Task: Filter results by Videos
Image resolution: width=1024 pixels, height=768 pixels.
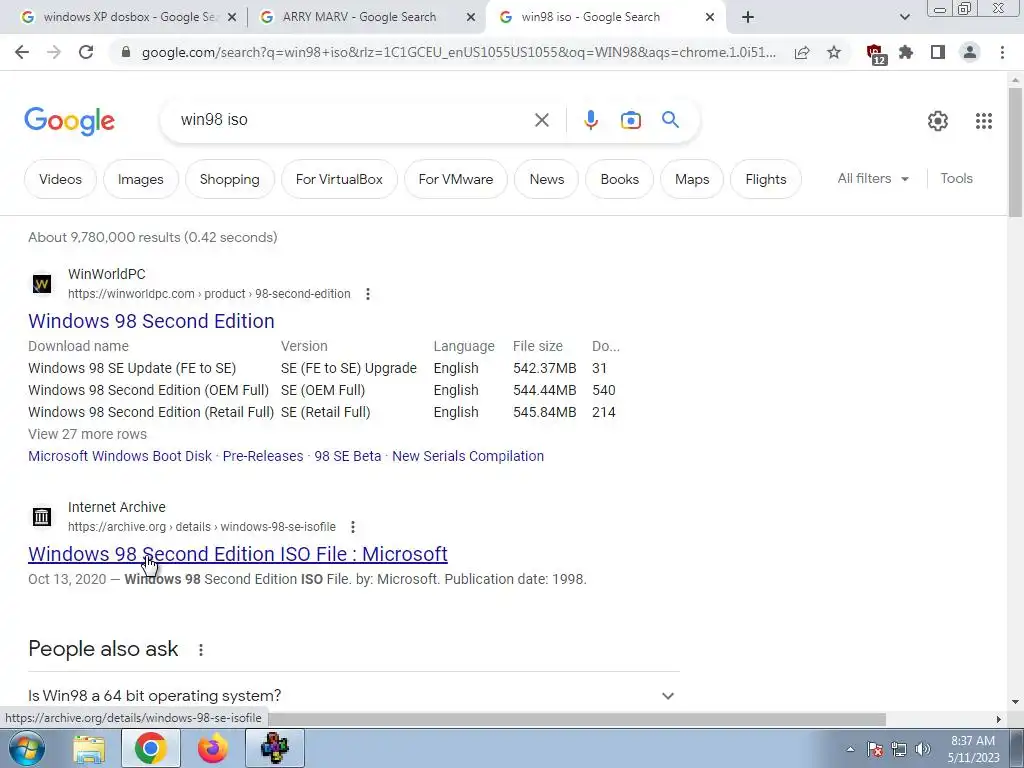Action: point(60,179)
